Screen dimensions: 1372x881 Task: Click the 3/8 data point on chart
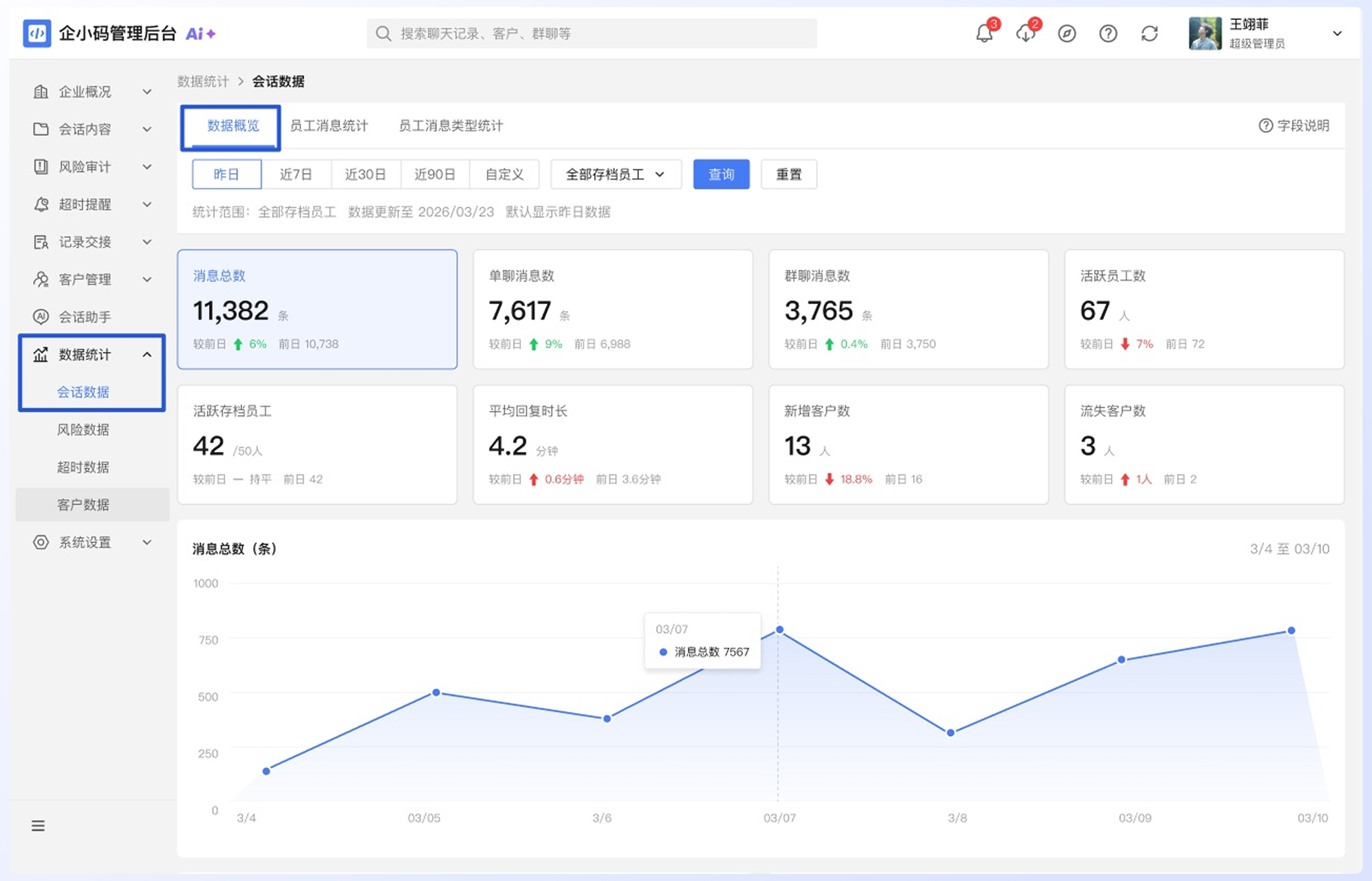(950, 733)
